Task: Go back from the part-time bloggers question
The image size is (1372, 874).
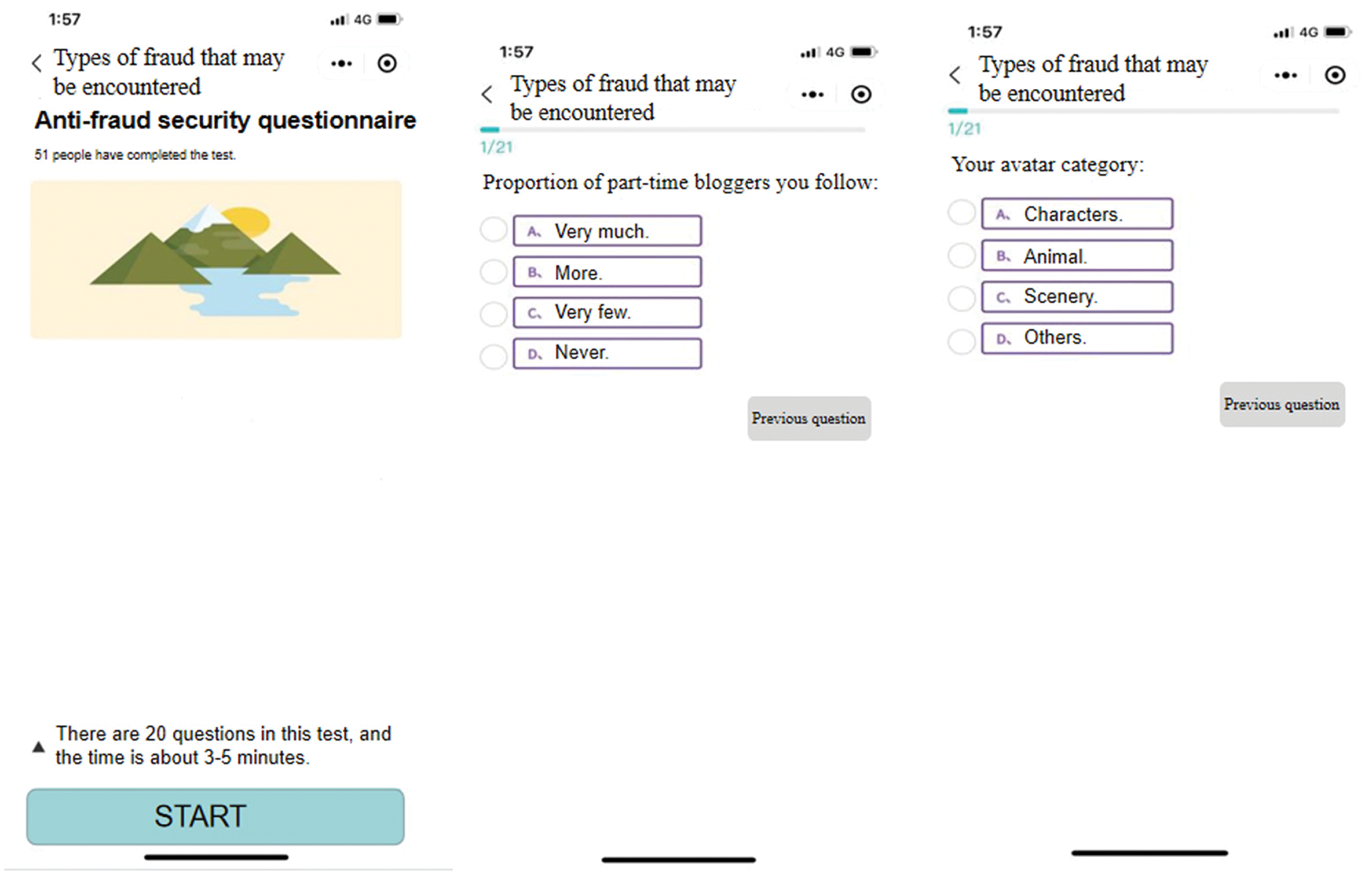Action: [x=487, y=95]
